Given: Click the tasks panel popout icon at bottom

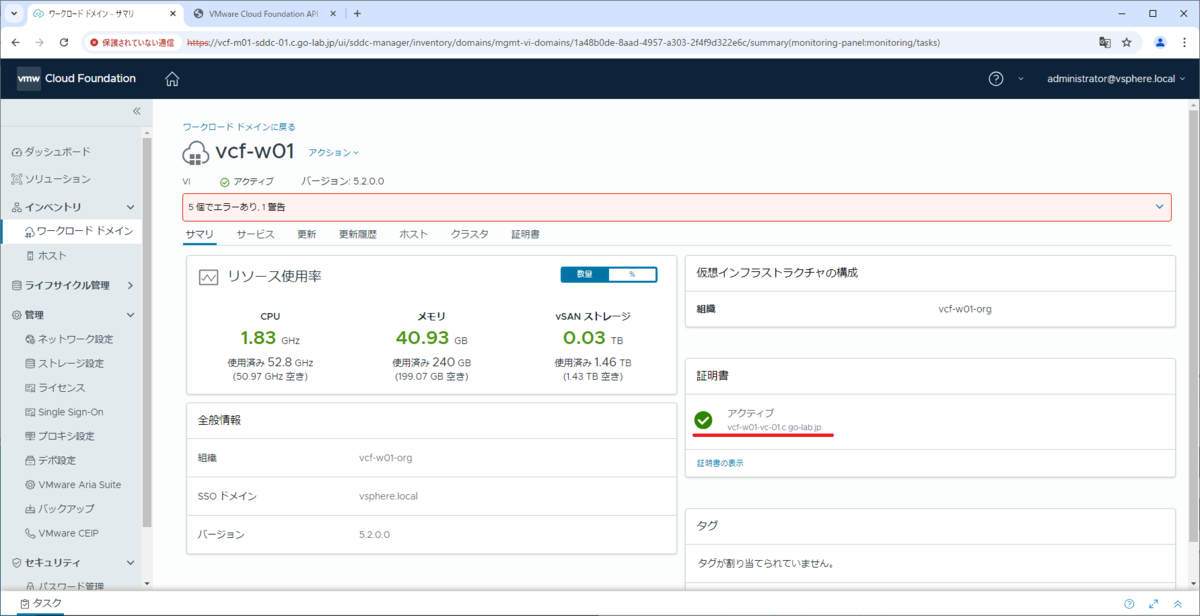Looking at the screenshot, I should (1154, 604).
